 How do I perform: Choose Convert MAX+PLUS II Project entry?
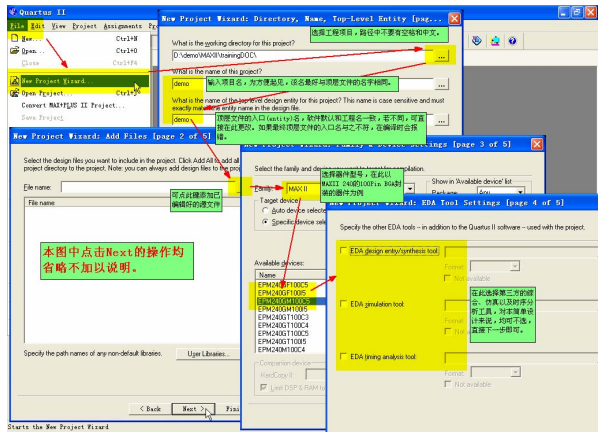click(x=73, y=105)
